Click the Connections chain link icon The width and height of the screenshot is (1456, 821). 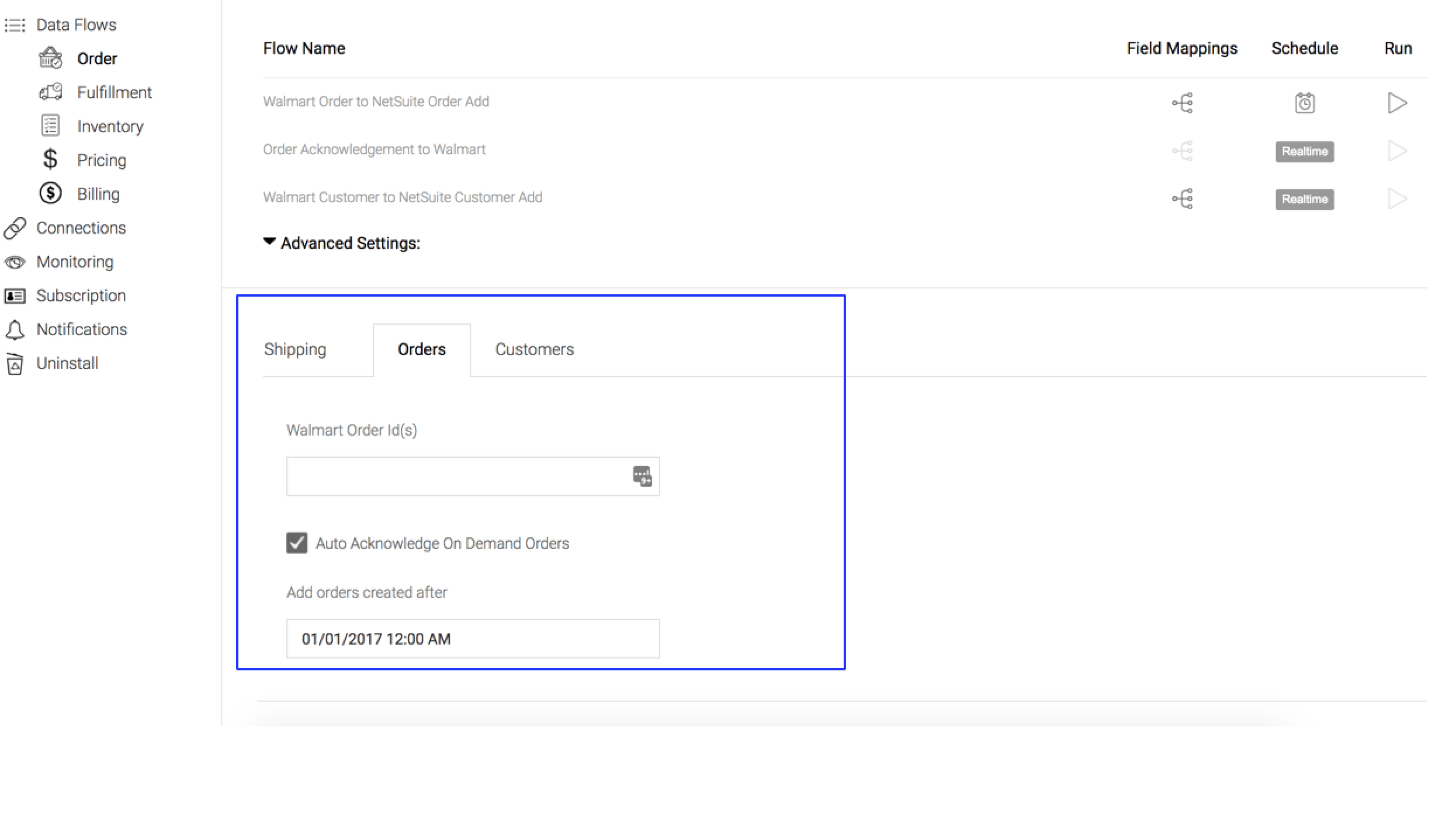click(15, 228)
